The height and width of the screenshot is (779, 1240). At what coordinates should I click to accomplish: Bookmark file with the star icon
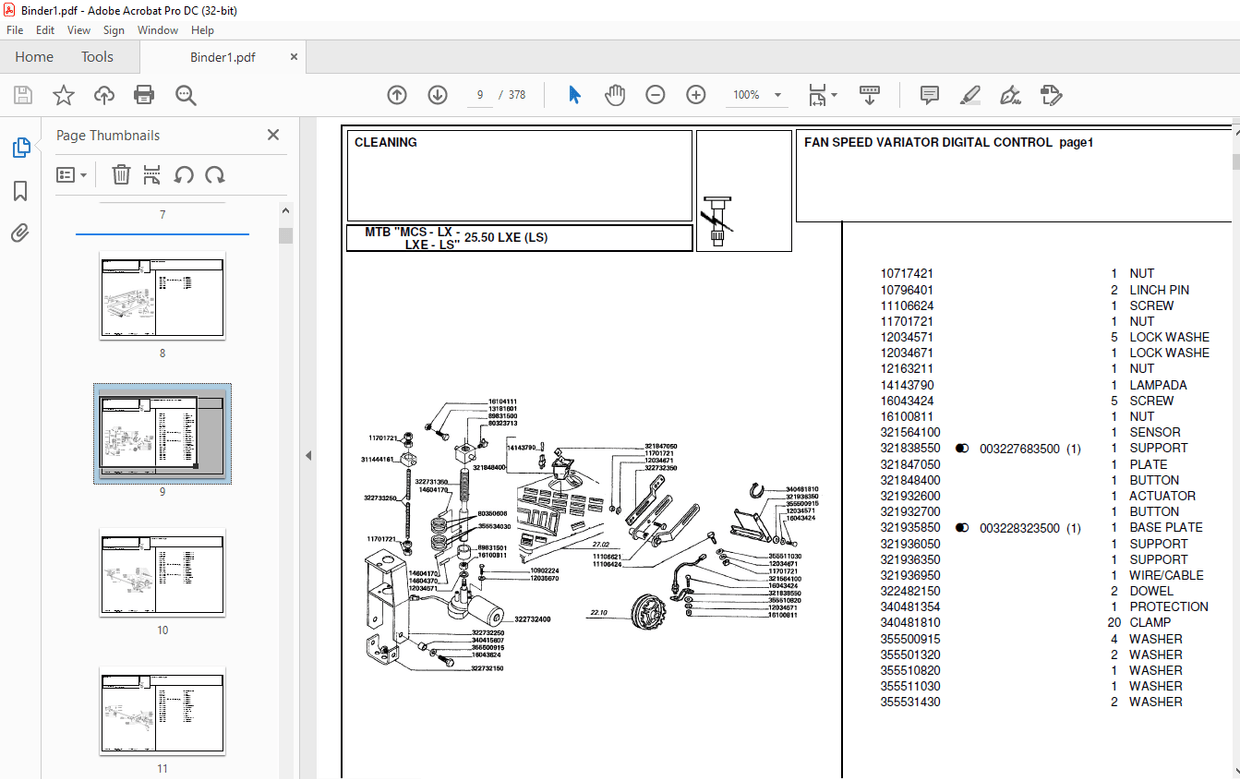[x=63, y=95]
